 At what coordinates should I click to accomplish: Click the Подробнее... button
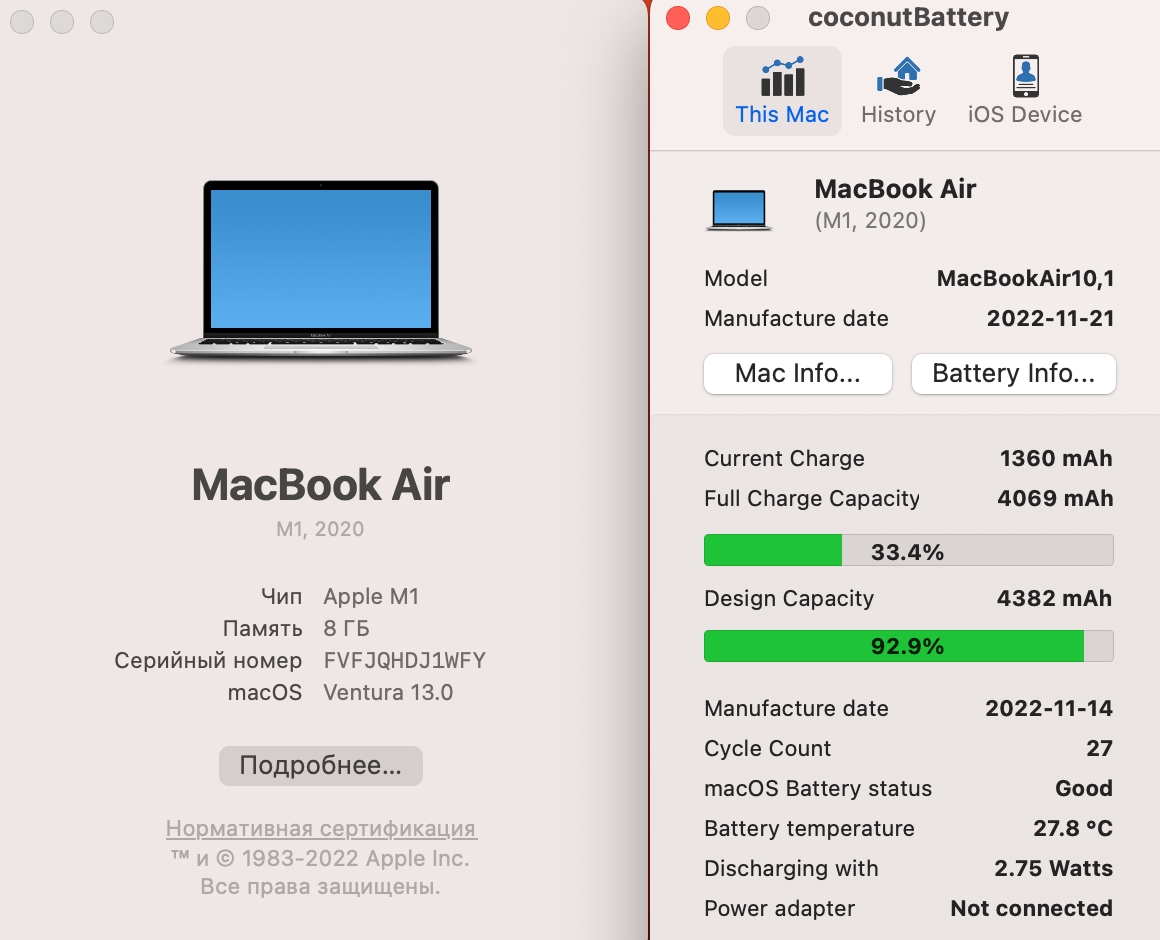pyautogui.click(x=320, y=765)
